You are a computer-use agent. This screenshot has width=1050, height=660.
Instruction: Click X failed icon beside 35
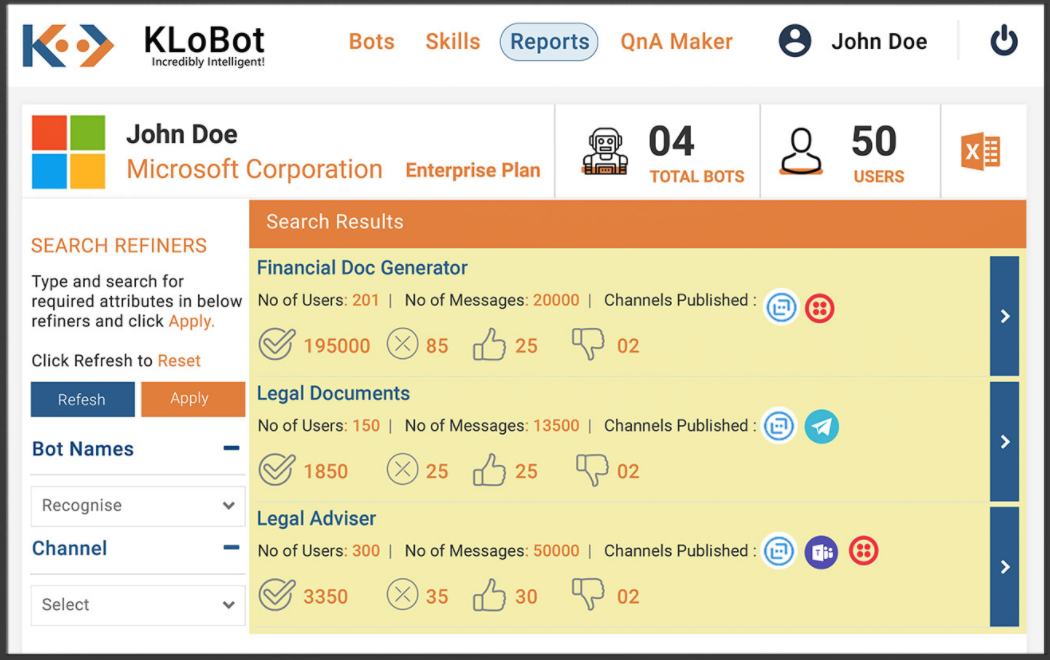402,594
